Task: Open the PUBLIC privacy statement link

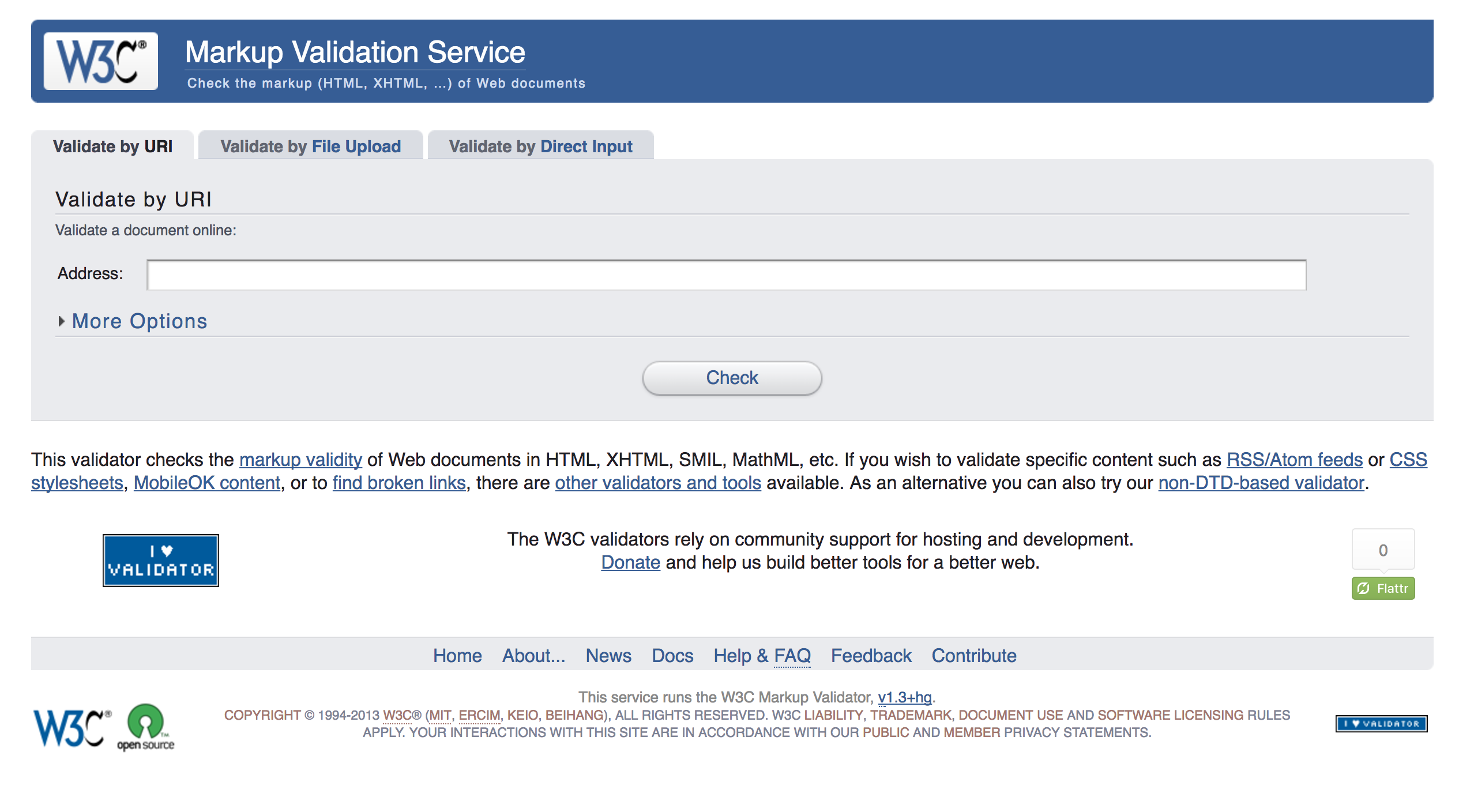Action: [886, 732]
